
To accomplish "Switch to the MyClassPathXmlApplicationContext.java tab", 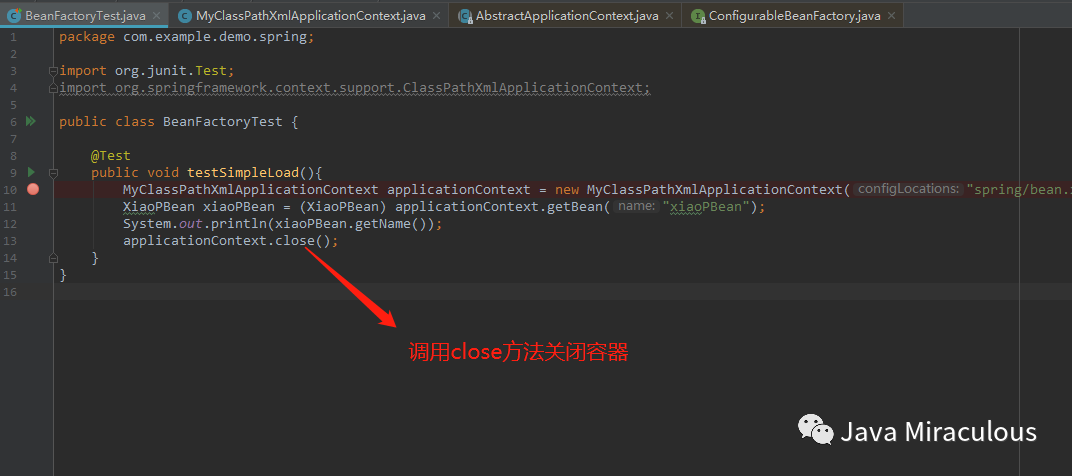I will click(x=310, y=15).
